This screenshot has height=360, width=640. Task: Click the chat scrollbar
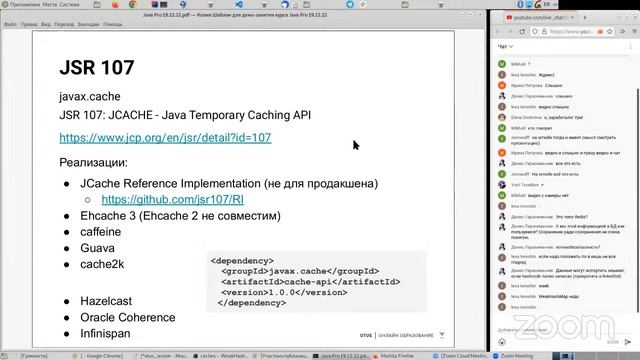tap(638, 200)
